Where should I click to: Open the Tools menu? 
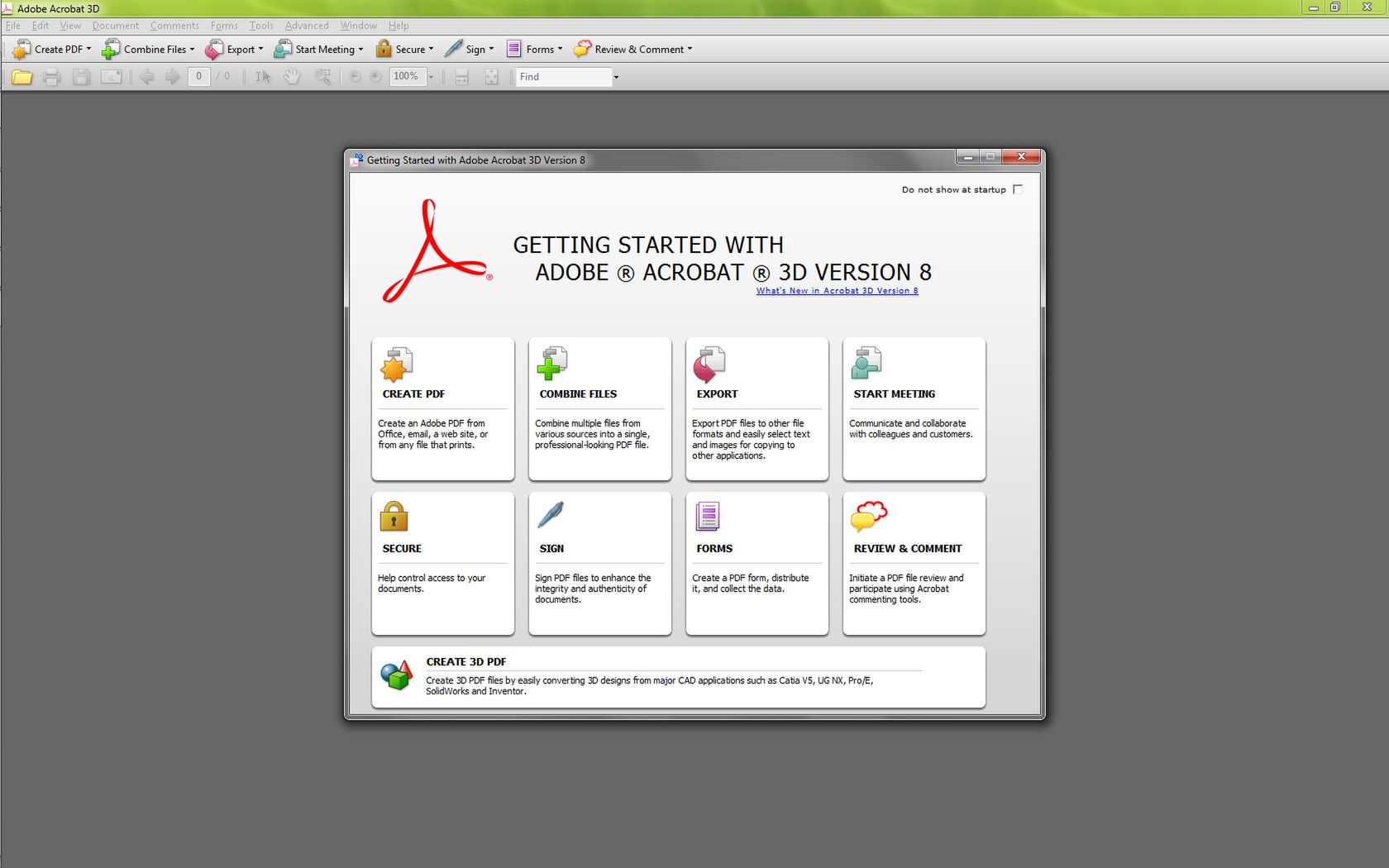point(261,26)
